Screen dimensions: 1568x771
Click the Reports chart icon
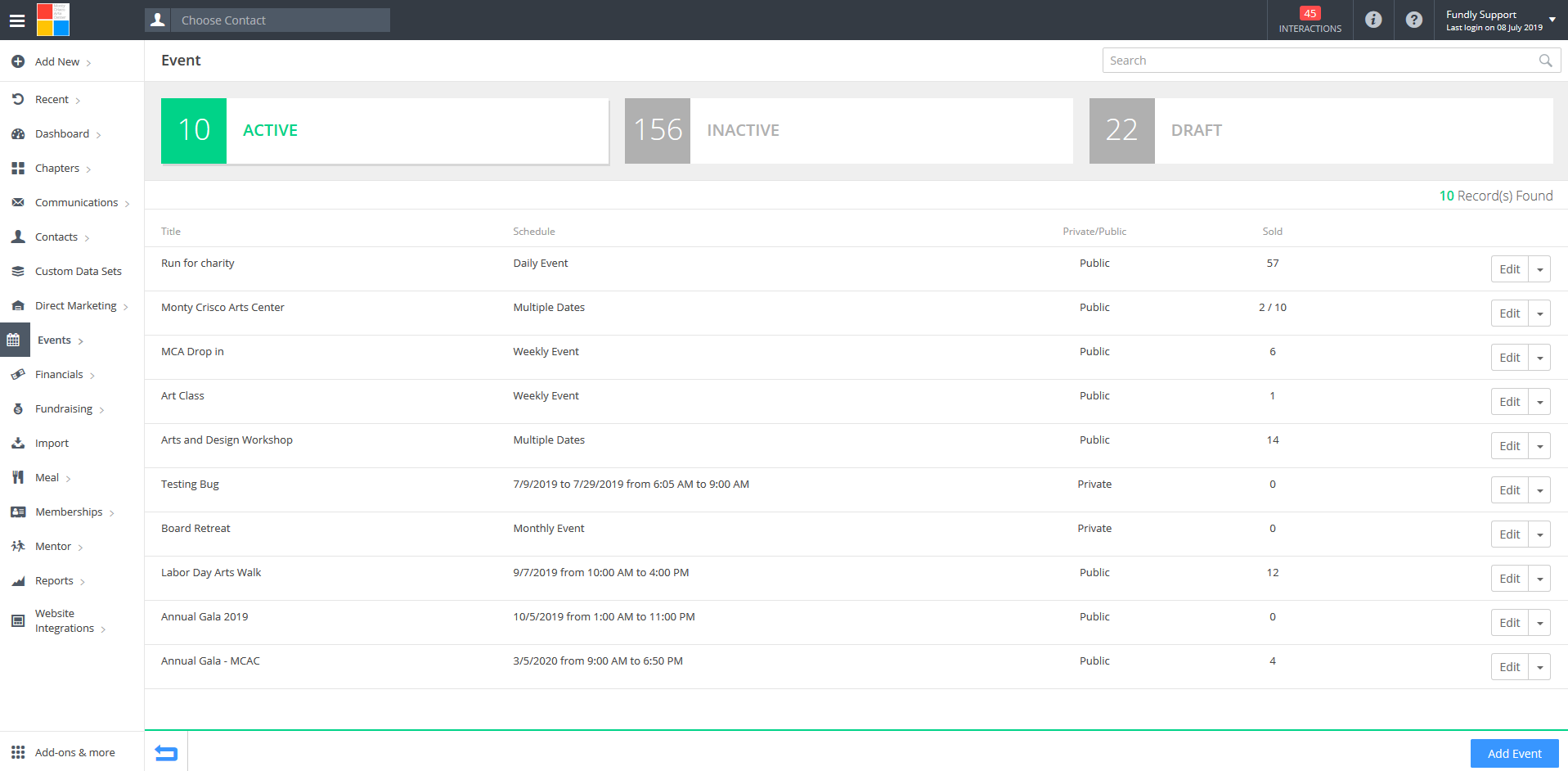coord(18,580)
